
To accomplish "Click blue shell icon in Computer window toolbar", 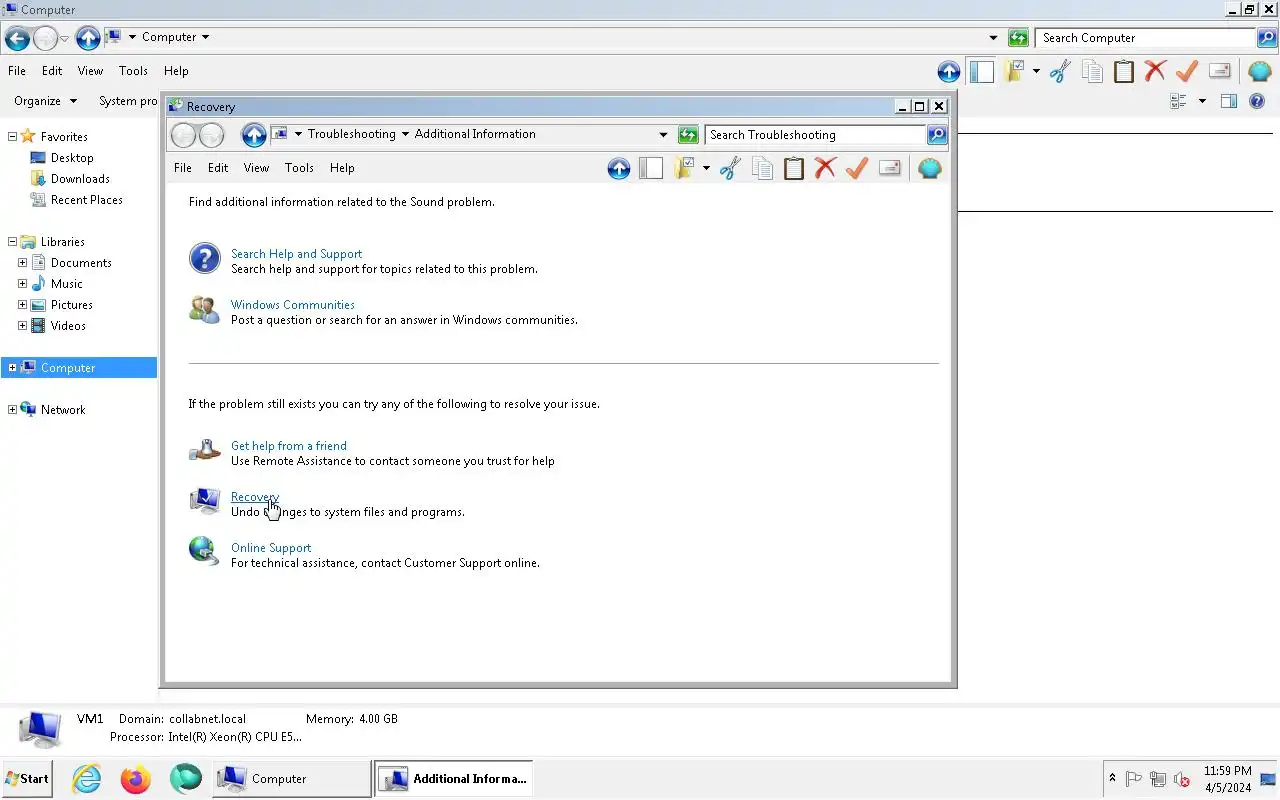I will (1260, 71).
